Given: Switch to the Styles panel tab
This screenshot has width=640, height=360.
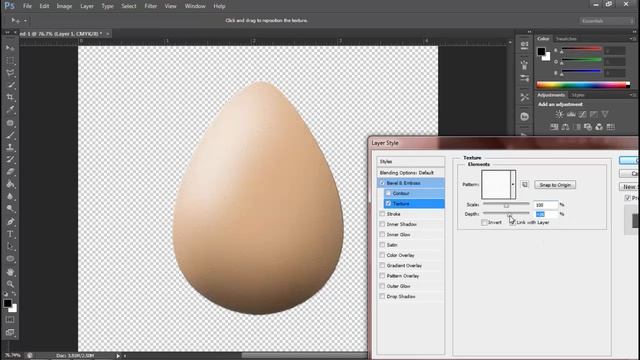Looking at the screenshot, I should click(x=578, y=95).
